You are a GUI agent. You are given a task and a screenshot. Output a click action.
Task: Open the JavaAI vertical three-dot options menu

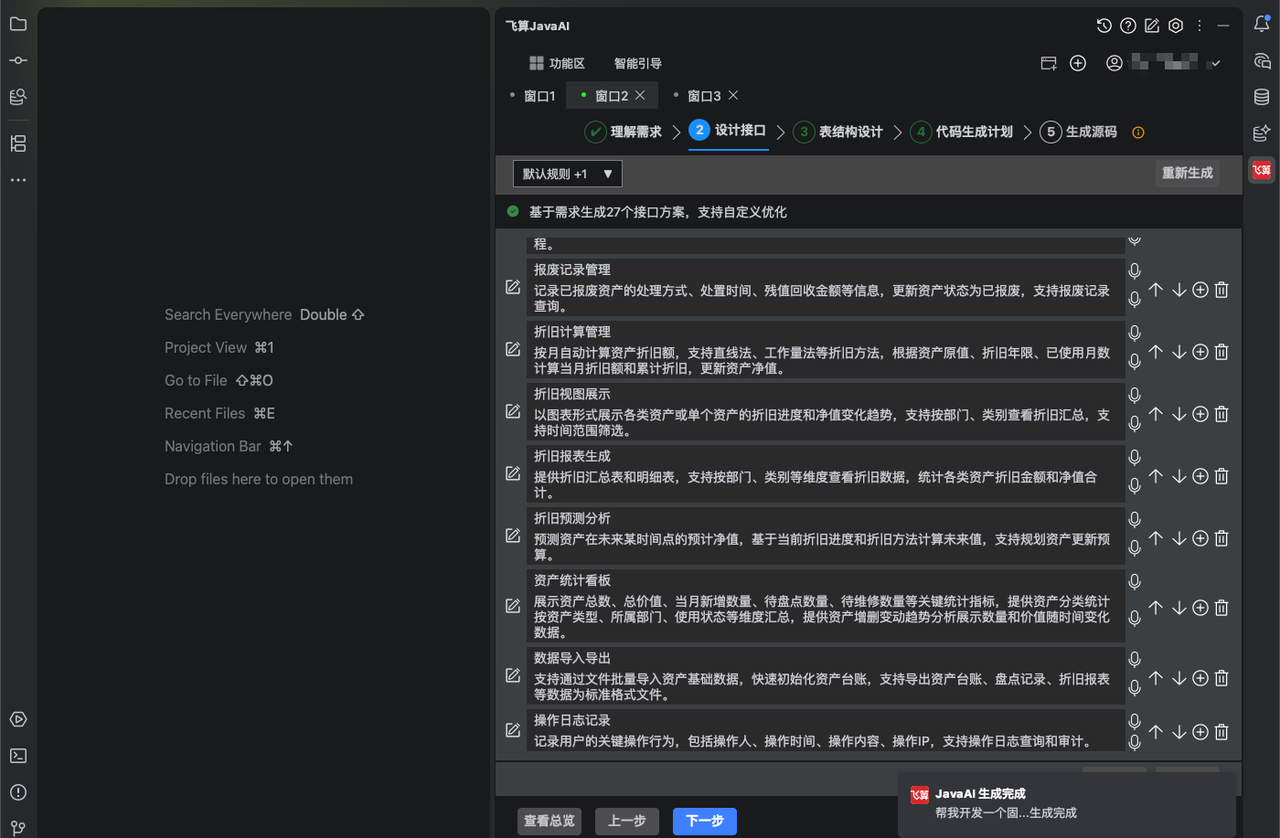coord(1199,26)
